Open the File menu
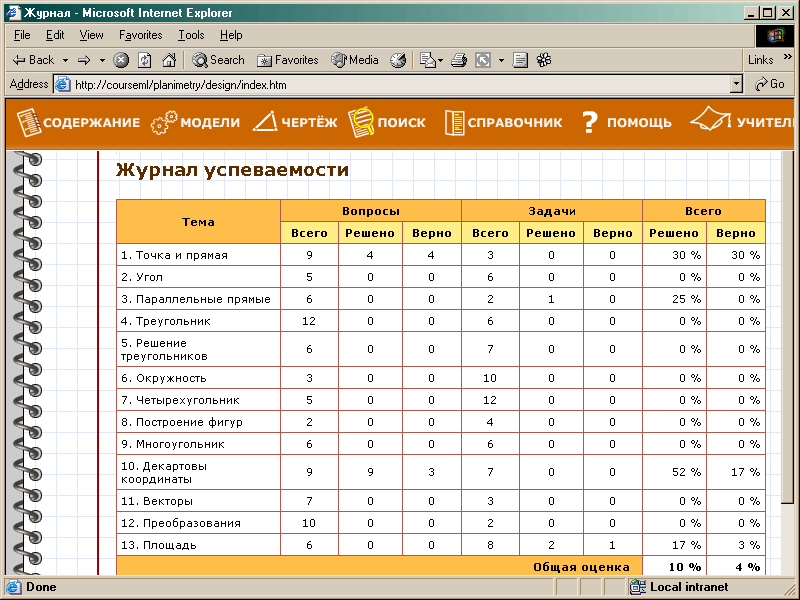The image size is (800, 600). point(22,35)
